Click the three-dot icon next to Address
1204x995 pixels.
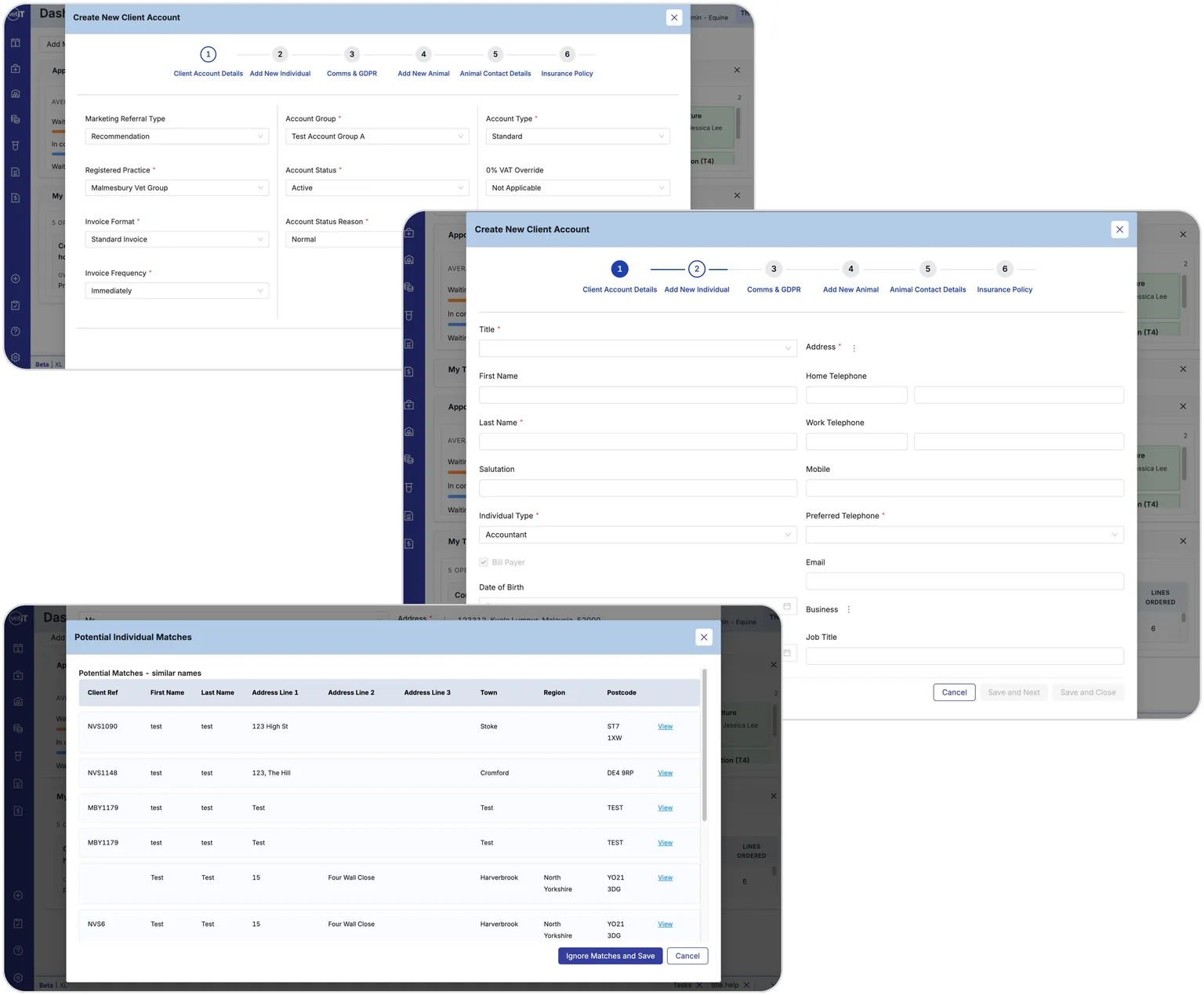point(854,348)
